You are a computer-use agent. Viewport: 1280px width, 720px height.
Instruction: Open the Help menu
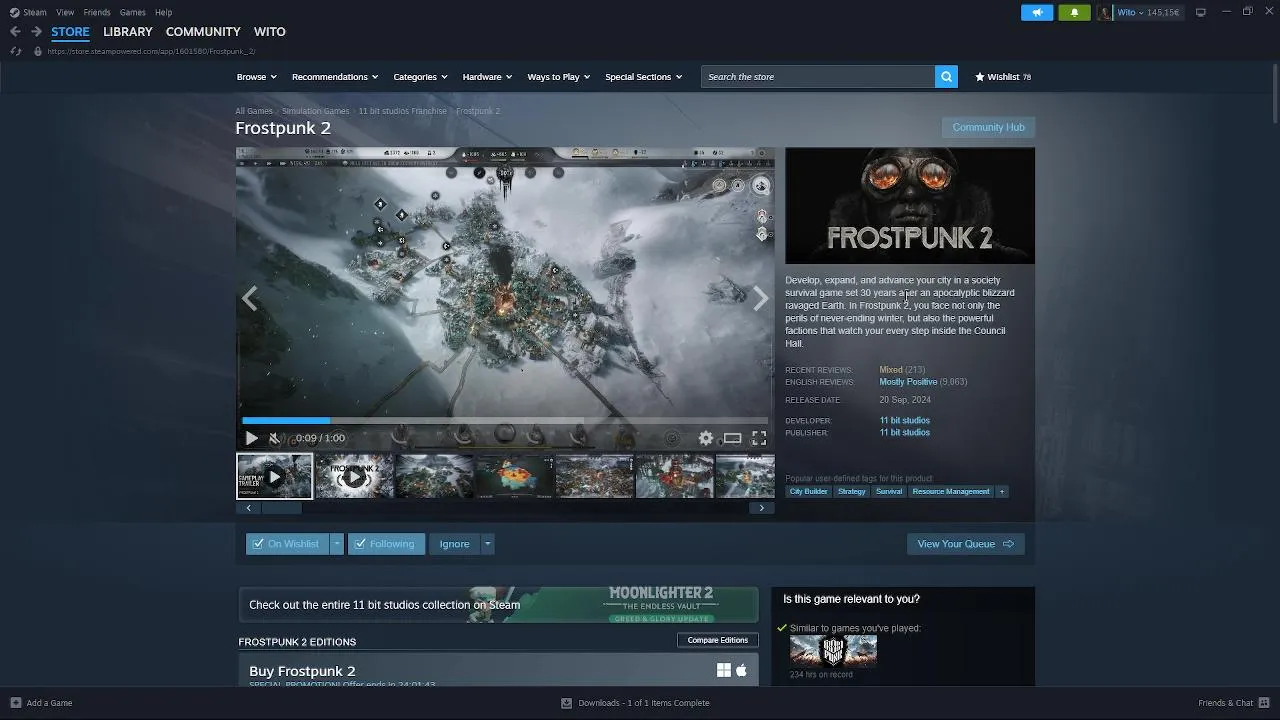point(163,12)
